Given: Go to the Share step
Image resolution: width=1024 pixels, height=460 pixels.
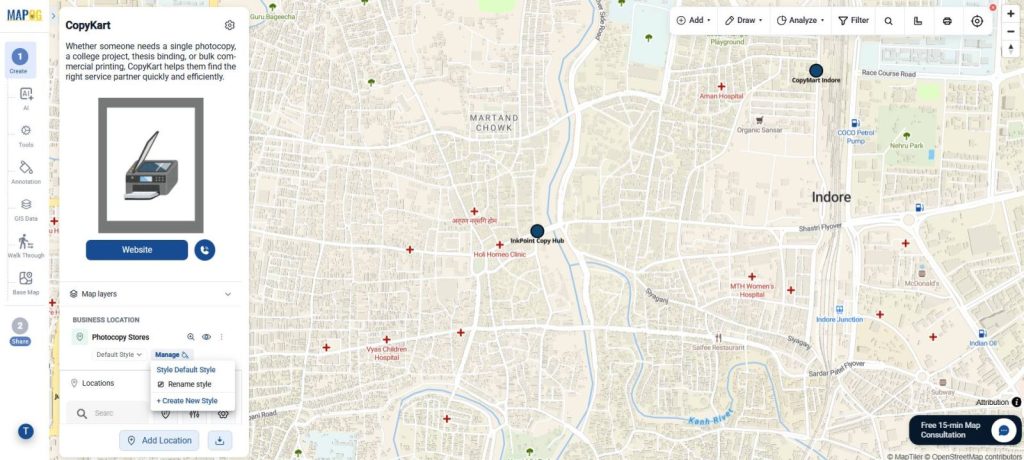Looking at the screenshot, I should coord(20,331).
